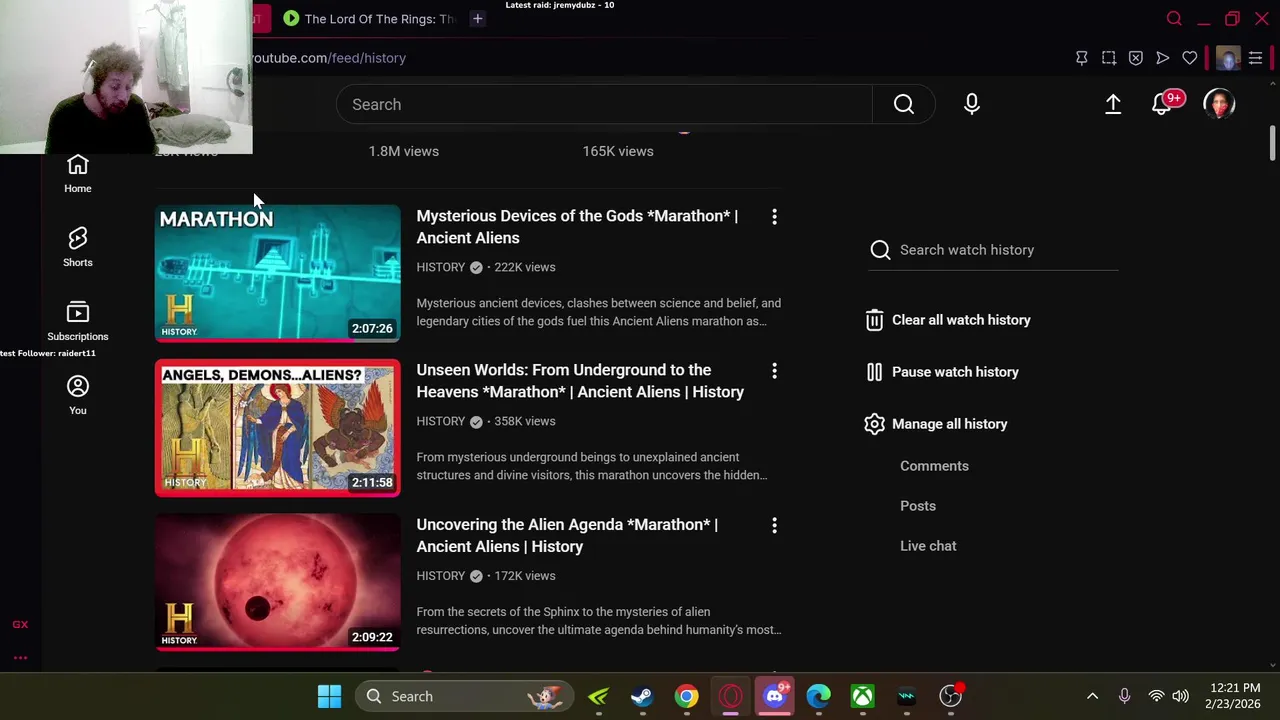The width and height of the screenshot is (1280, 720).
Task: Open the Live chat history link
Action: (928, 546)
